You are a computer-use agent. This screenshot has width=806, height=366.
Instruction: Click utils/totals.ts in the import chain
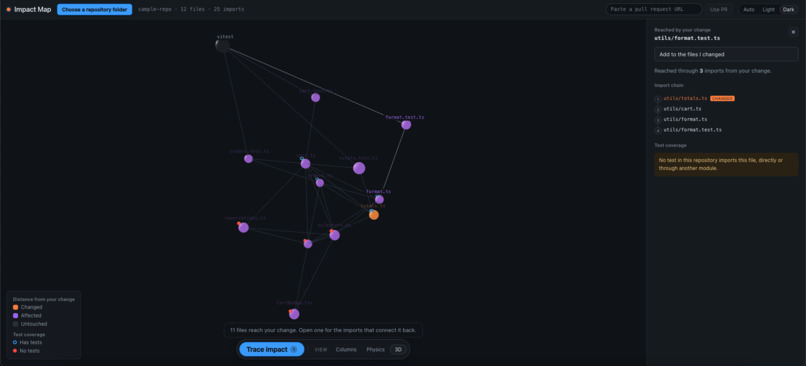tap(685, 98)
